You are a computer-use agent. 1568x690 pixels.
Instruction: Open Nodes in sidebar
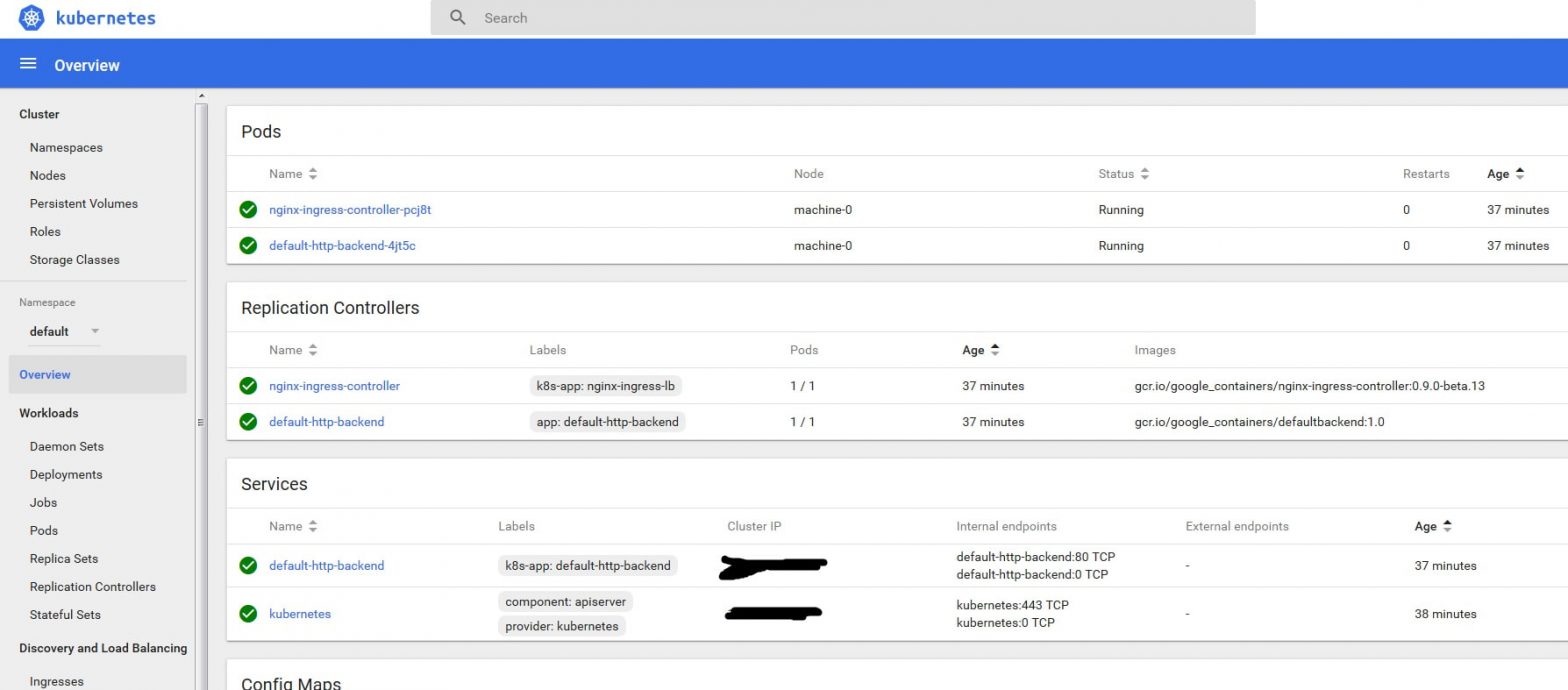click(47, 175)
